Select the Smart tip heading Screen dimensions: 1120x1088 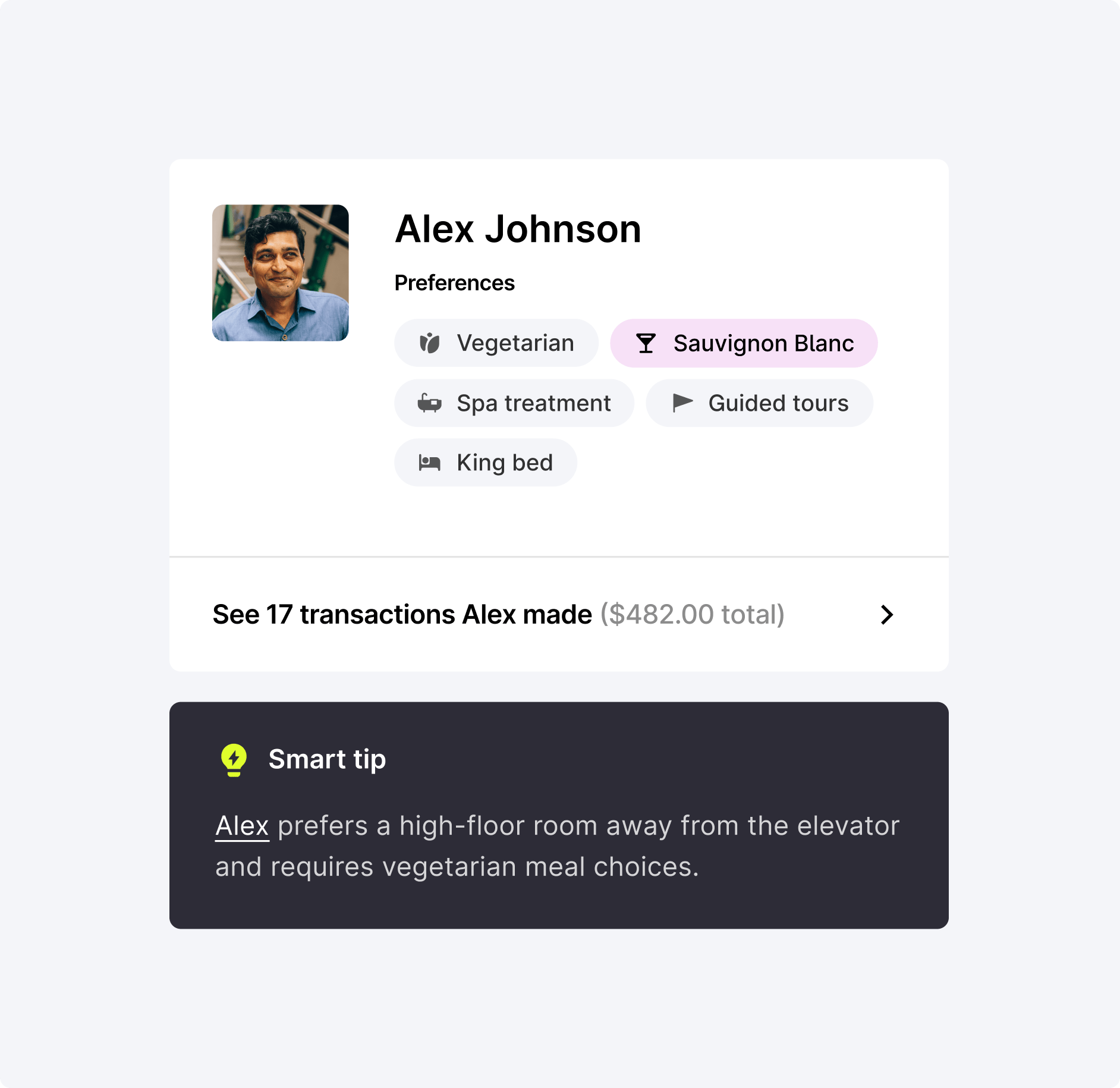[x=327, y=759]
